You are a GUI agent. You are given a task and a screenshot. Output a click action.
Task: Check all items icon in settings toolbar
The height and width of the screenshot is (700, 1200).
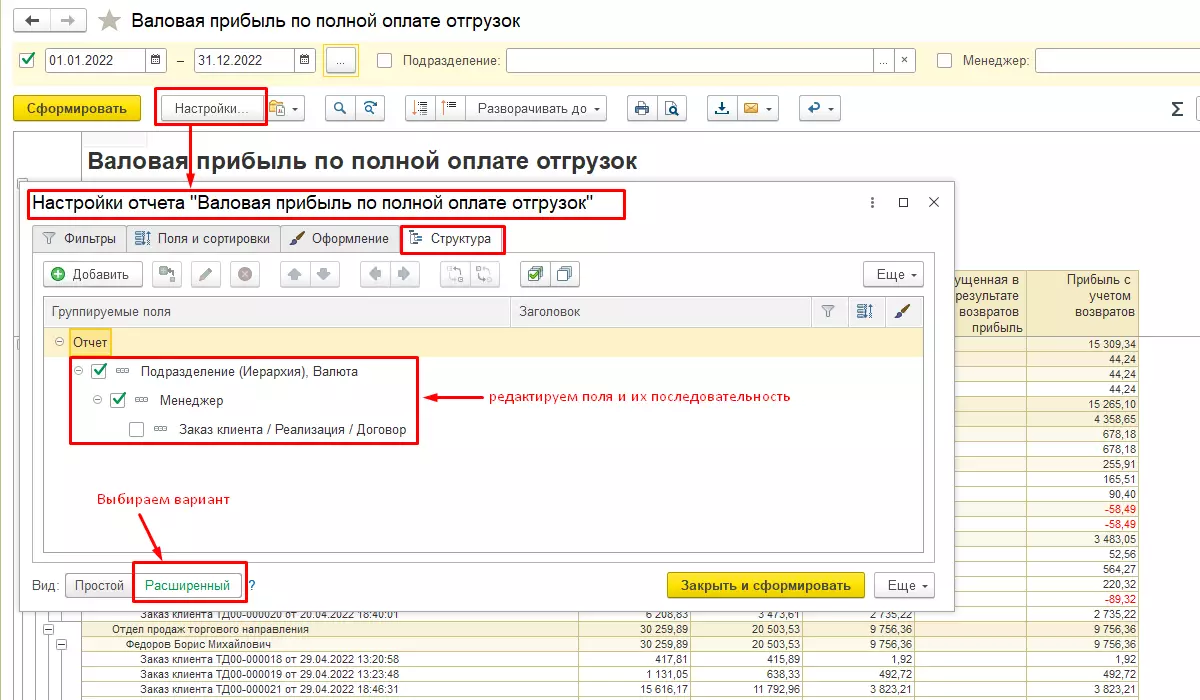pos(535,274)
